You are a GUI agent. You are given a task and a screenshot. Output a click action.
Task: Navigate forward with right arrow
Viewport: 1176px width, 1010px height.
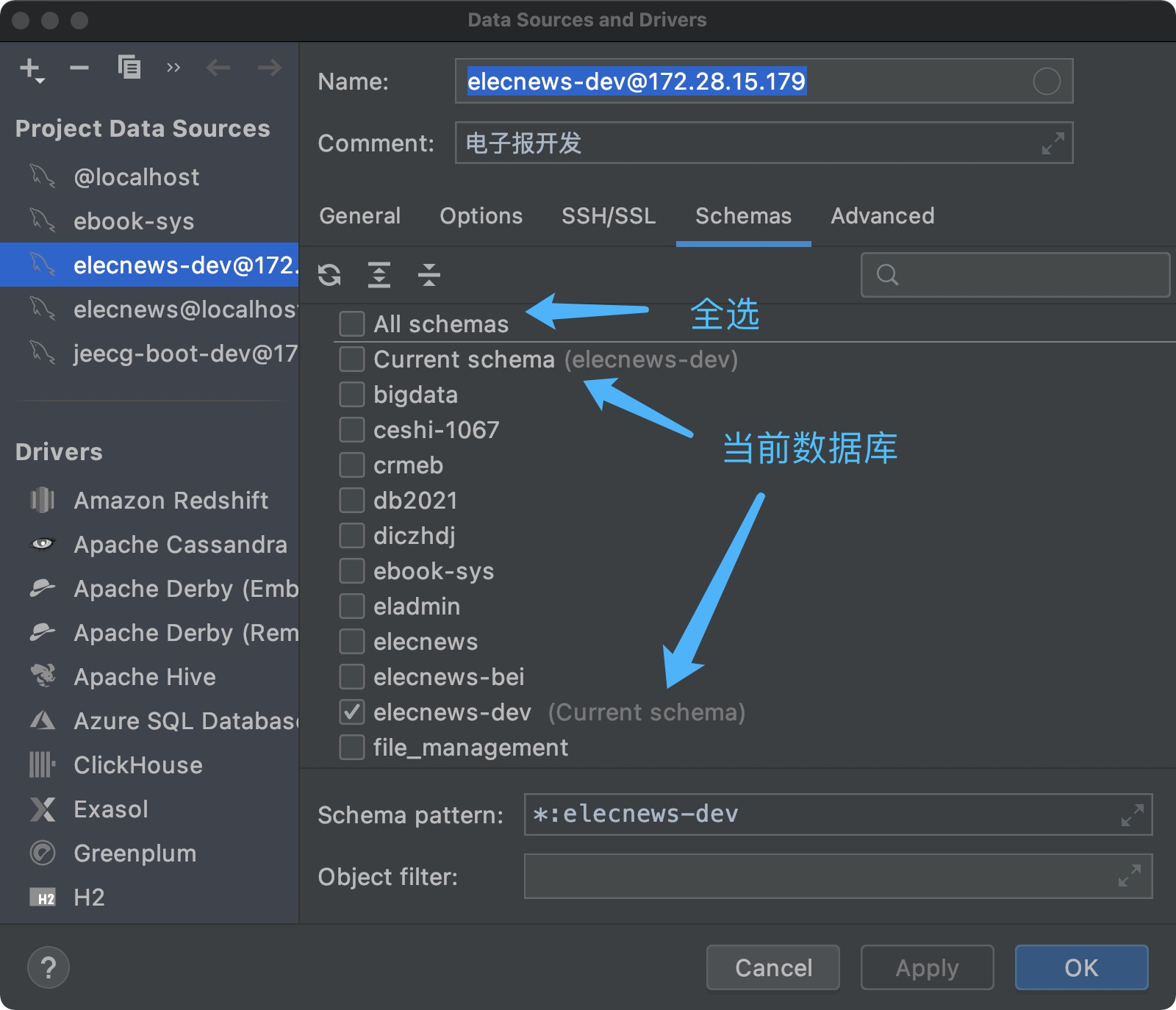click(x=270, y=68)
